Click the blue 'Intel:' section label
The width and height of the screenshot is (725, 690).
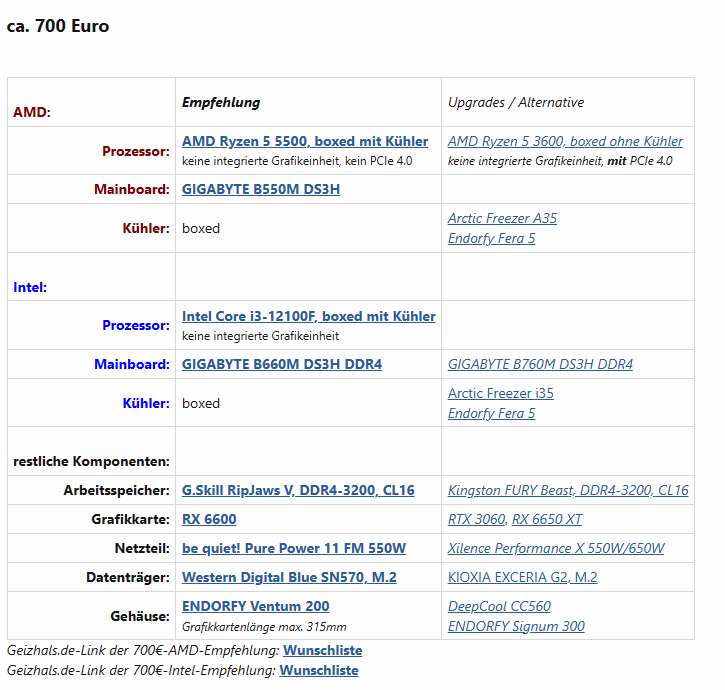point(30,287)
